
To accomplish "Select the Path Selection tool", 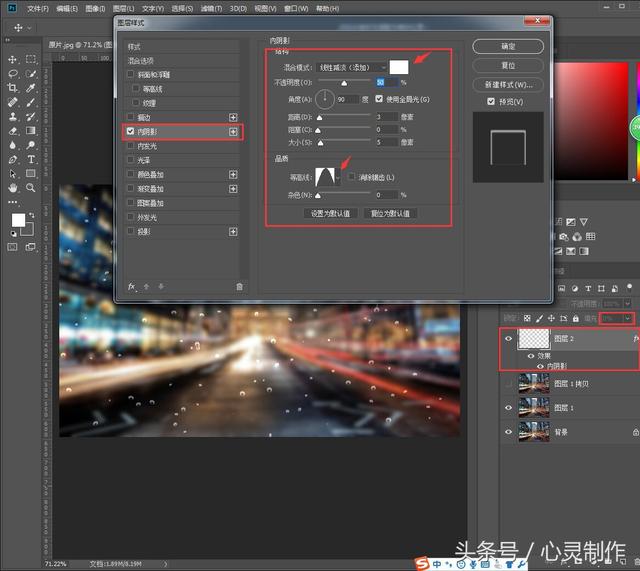I will pyautogui.click(x=13, y=174).
